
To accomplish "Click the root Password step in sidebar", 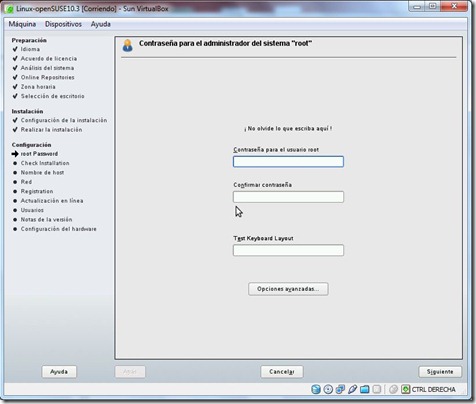I will tap(39, 154).
